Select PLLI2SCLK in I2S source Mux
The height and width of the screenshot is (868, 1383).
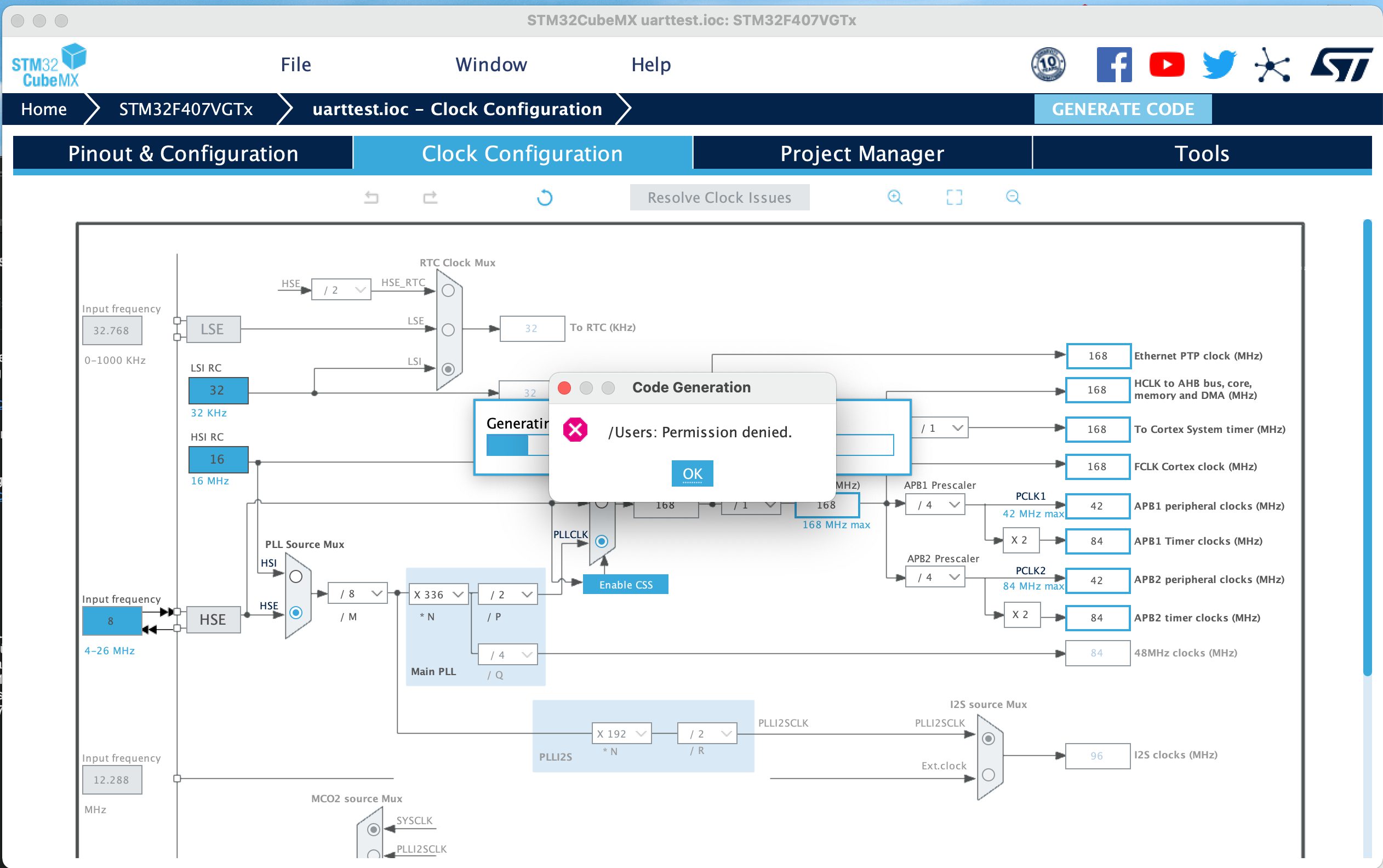[988, 738]
